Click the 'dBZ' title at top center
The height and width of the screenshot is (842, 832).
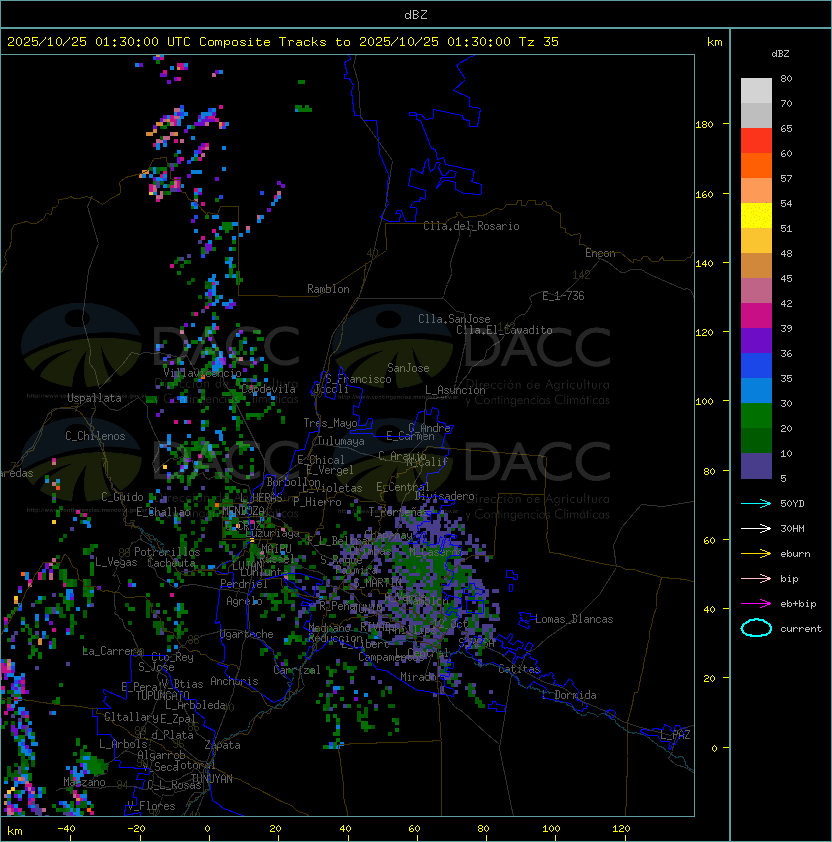pyautogui.click(x=416, y=15)
